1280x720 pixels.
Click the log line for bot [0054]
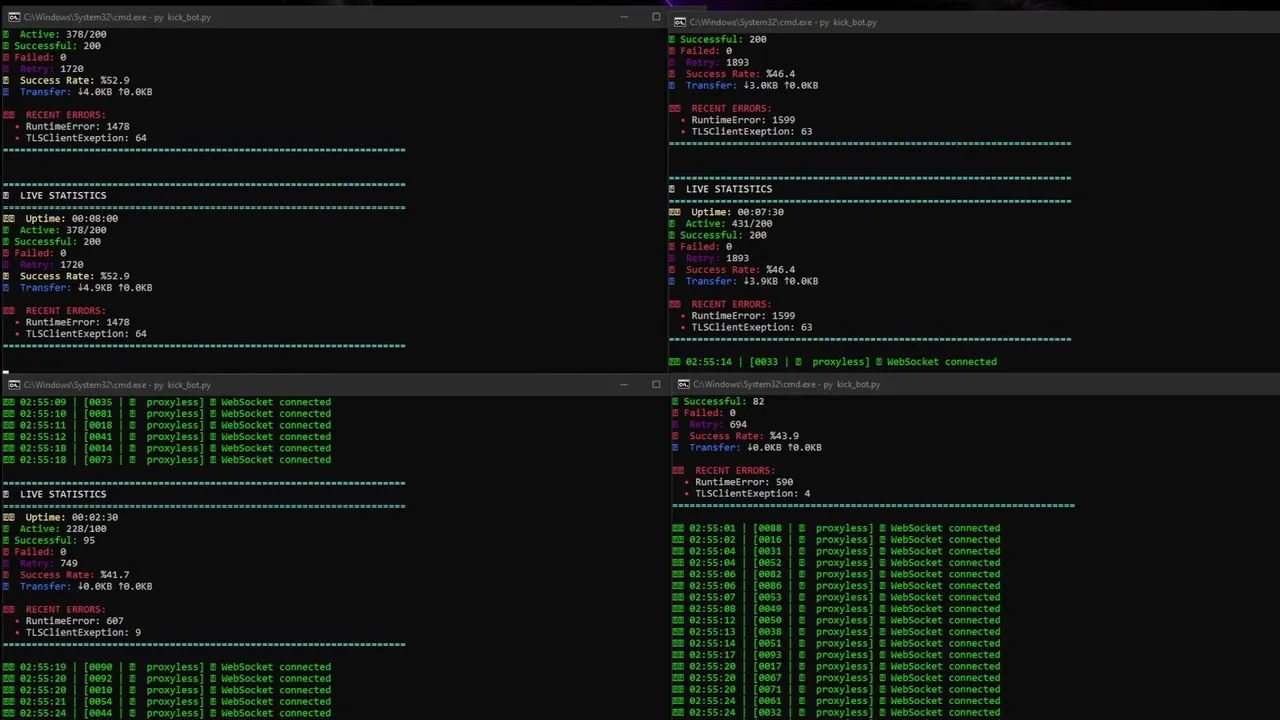pyautogui.click(x=167, y=702)
